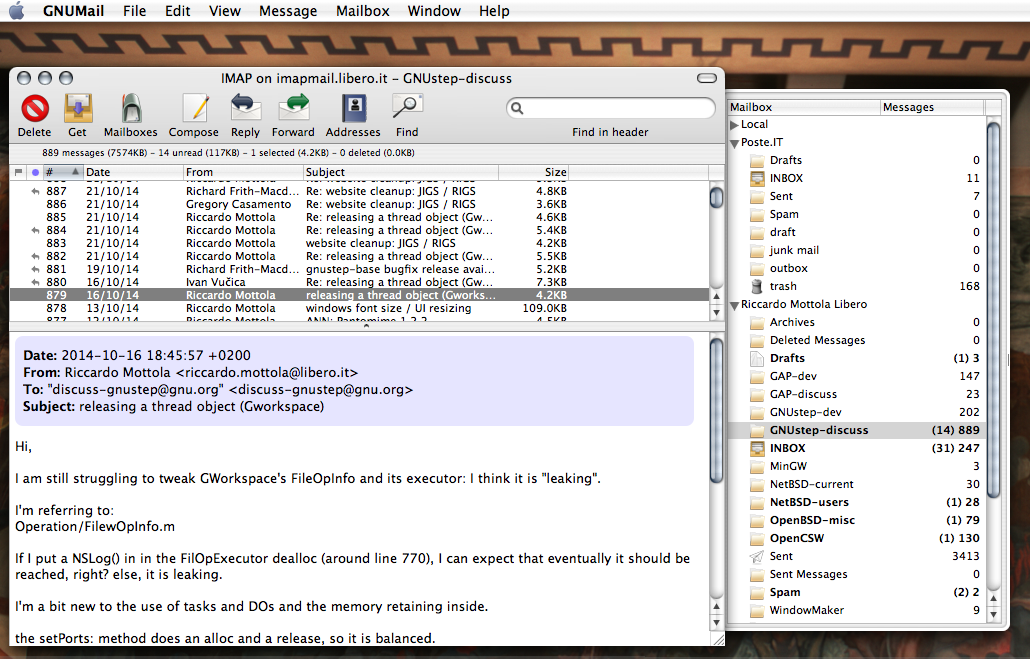Select the MinGW mailbox
1030x659 pixels.
(x=857, y=466)
